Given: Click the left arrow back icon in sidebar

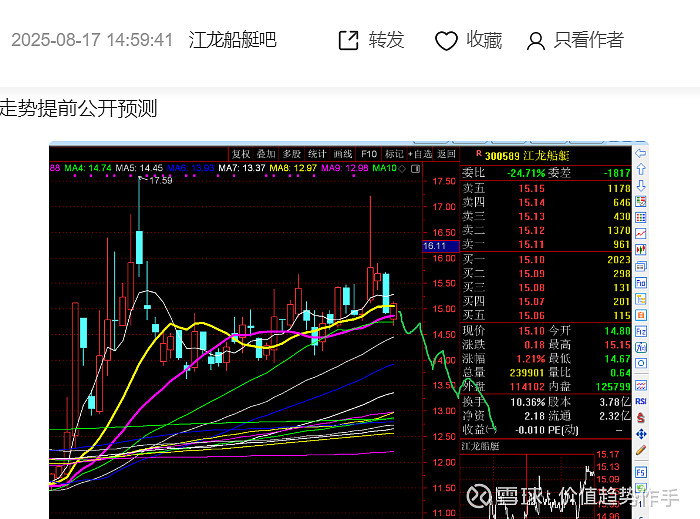Looking at the screenshot, I should pyautogui.click(x=641, y=153).
